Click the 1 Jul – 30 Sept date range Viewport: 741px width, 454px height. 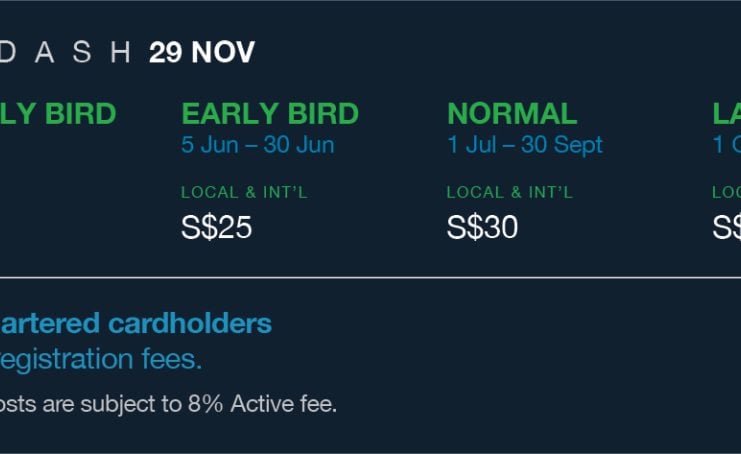[525, 145]
